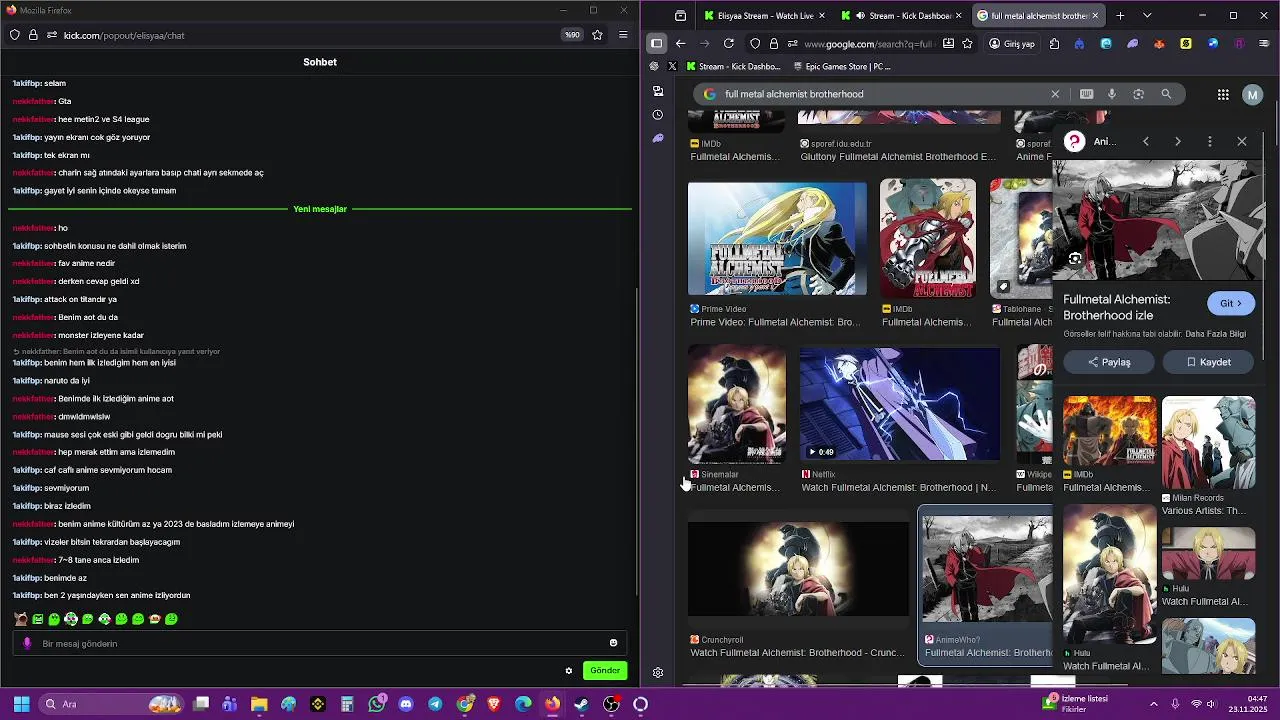This screenshot has width=1280, height=720.
Task: Show next image in preview panel
Action: point(1178,142)
